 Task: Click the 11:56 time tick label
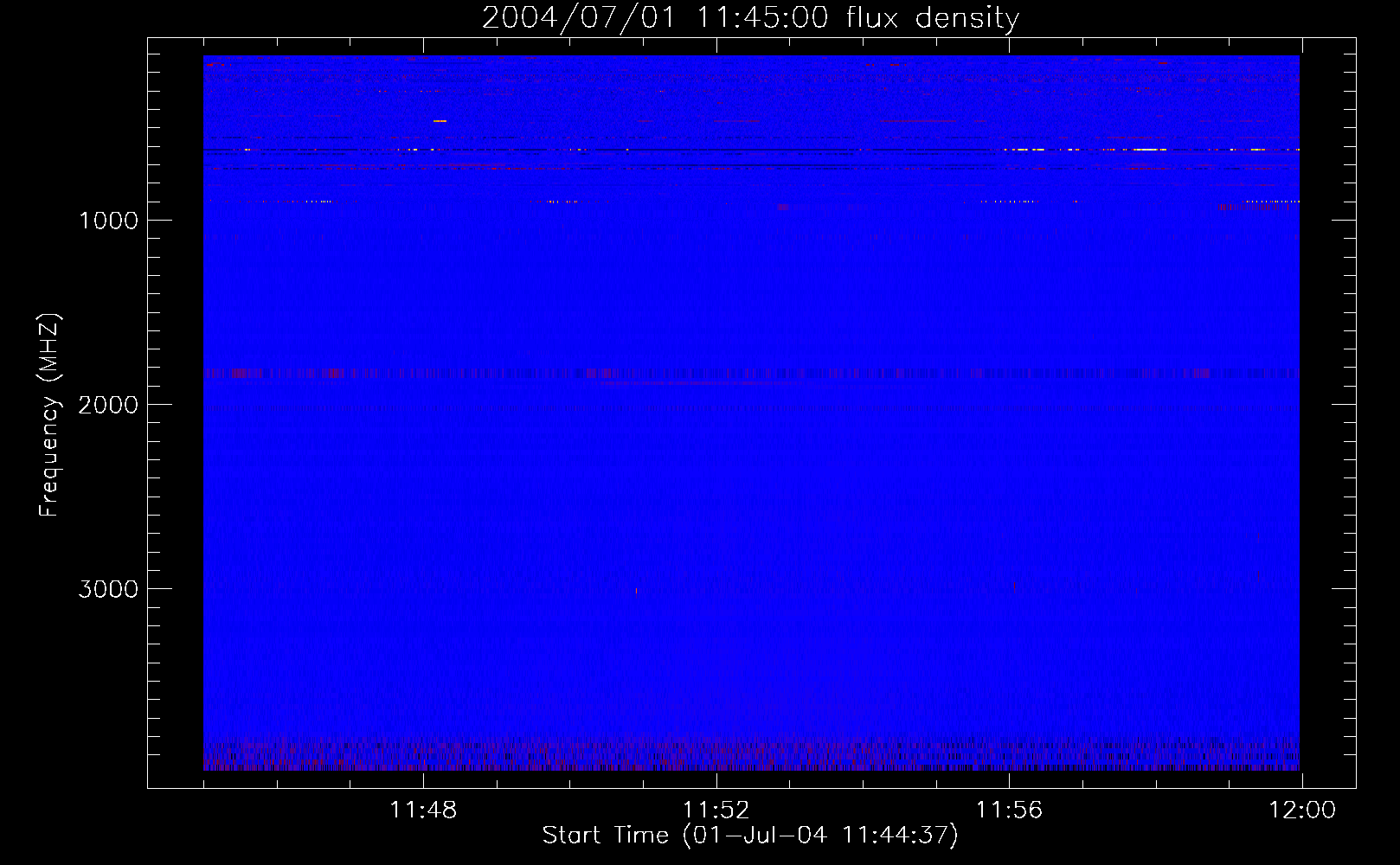click(1009, 811)
